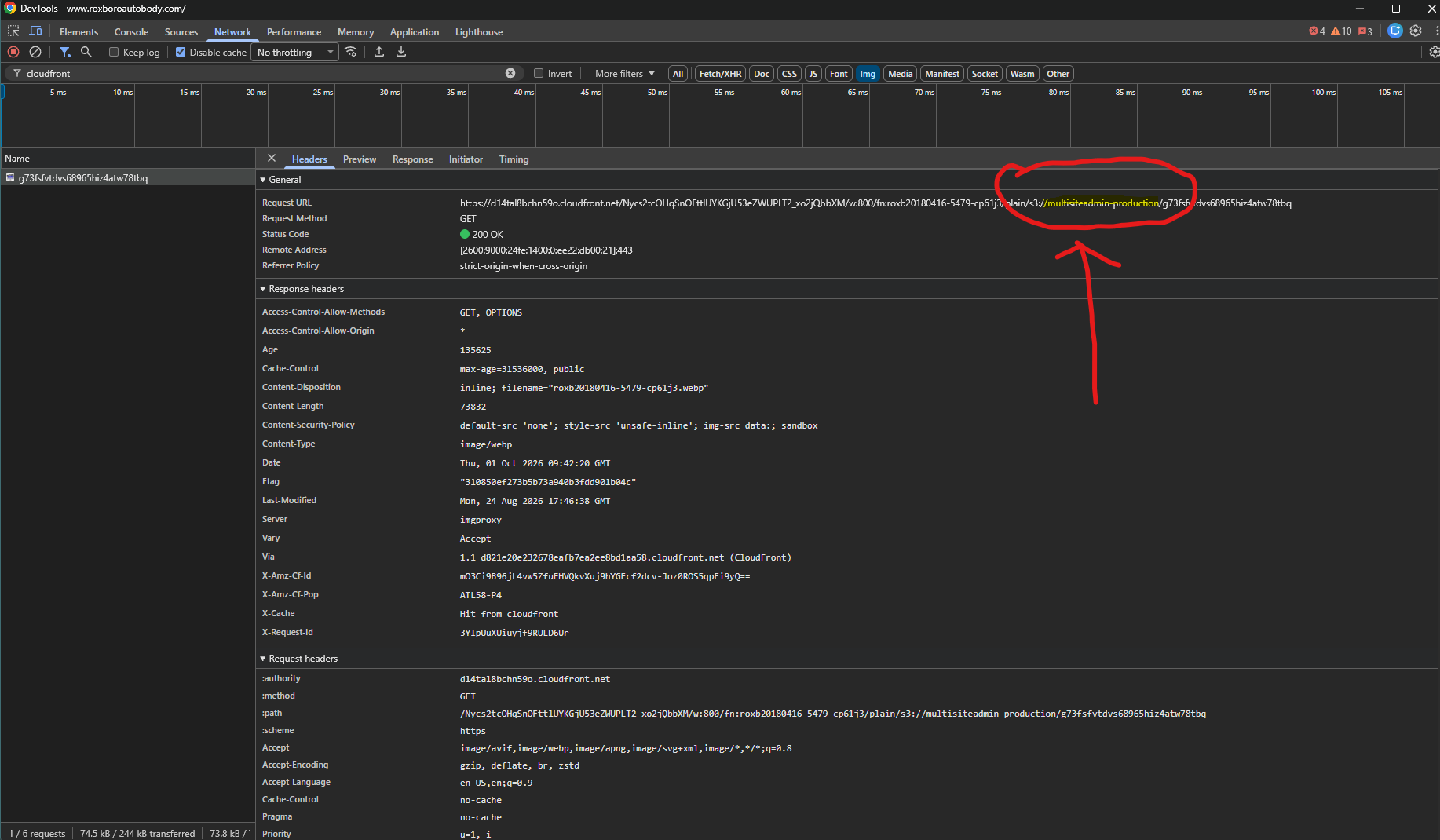Screen dimensions: 1440x840
Task: Click the Name column header
Action: tap(128, 159)
